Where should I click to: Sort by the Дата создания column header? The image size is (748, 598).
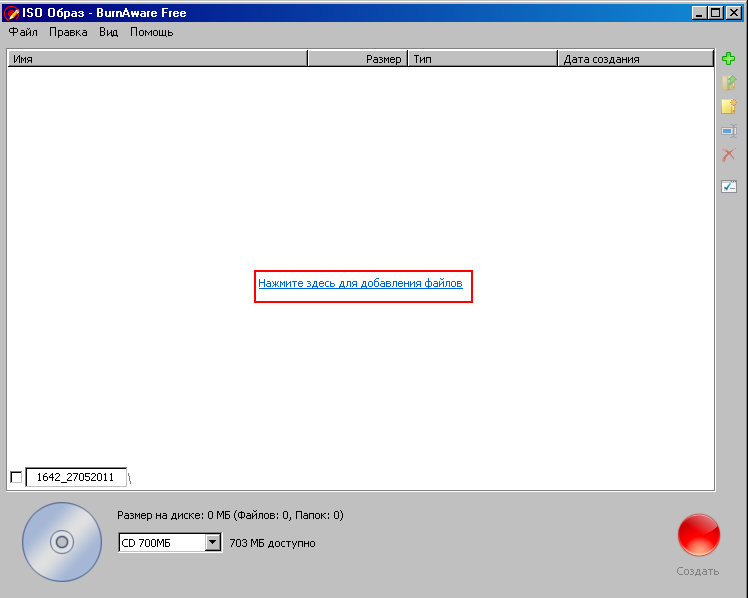(635, 59)
